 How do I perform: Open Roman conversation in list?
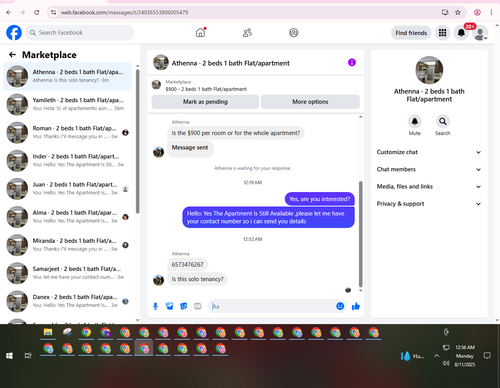click(67, 132)
